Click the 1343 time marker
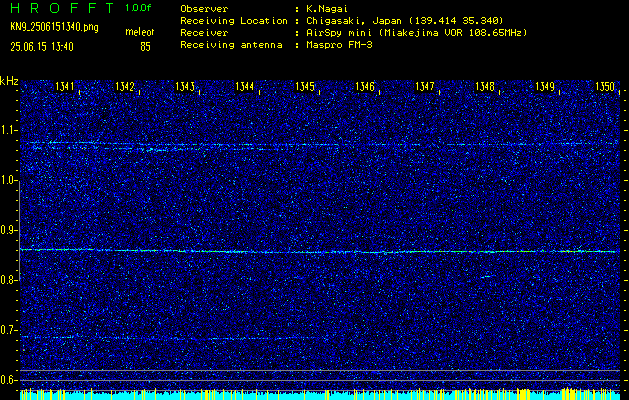 [x=185, y=86]
